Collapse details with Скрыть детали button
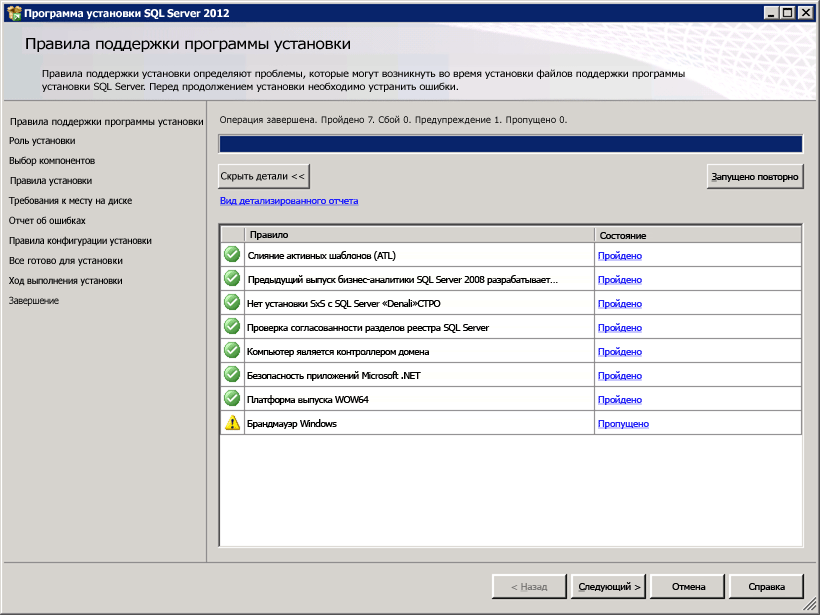The width and height of the screenshot is (820, 615). (263, 176)
